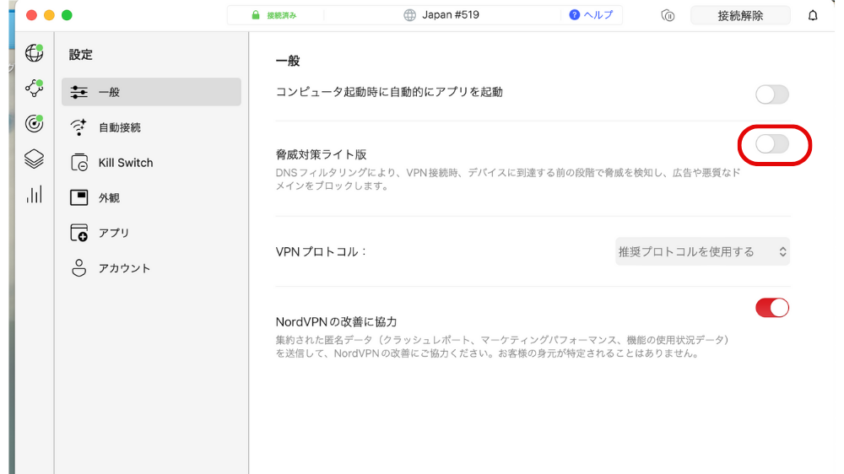Open the statistics bar chart icon

point(33,194)
